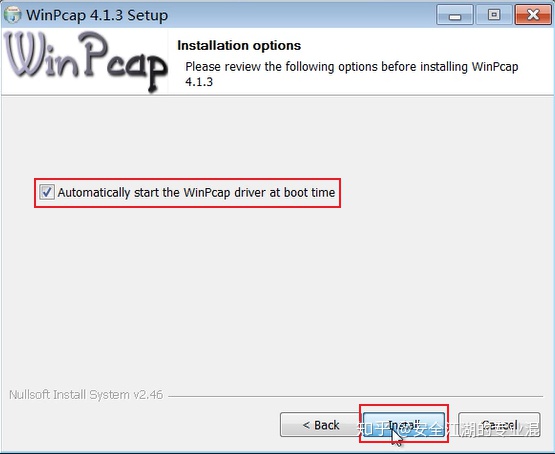
Task: Abort setup with the Cancel button
Action: point(499,424)
